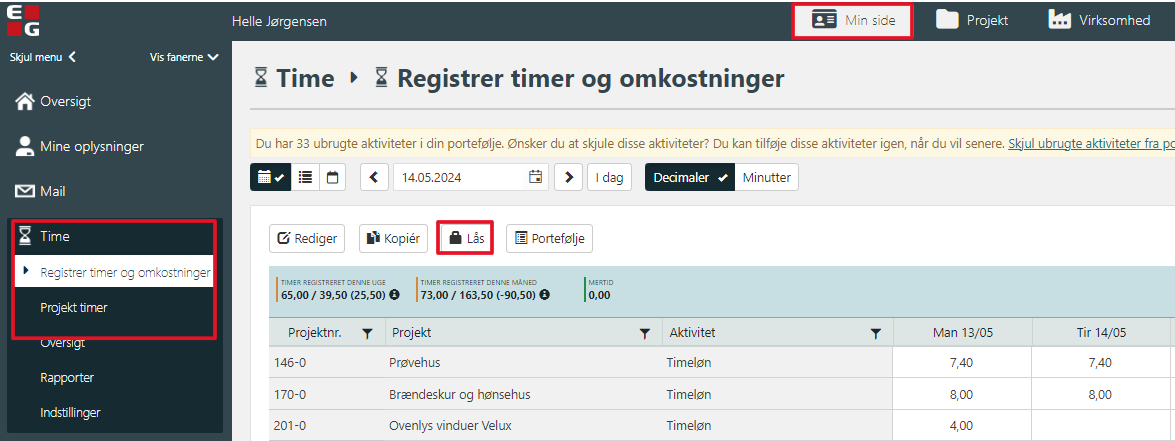Click info icon beside weekly hours total
Viewport: 1175px width, 441px height.
(x=394, y=295)
